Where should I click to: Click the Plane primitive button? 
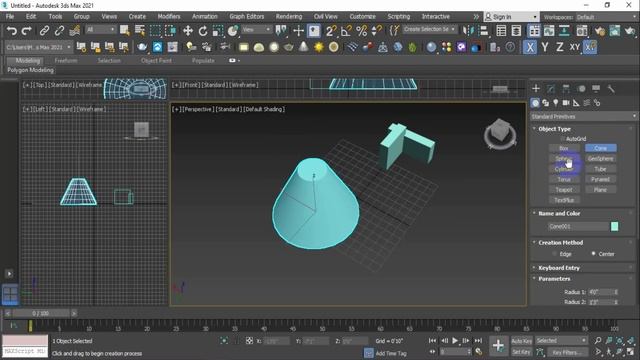(600, 190)
